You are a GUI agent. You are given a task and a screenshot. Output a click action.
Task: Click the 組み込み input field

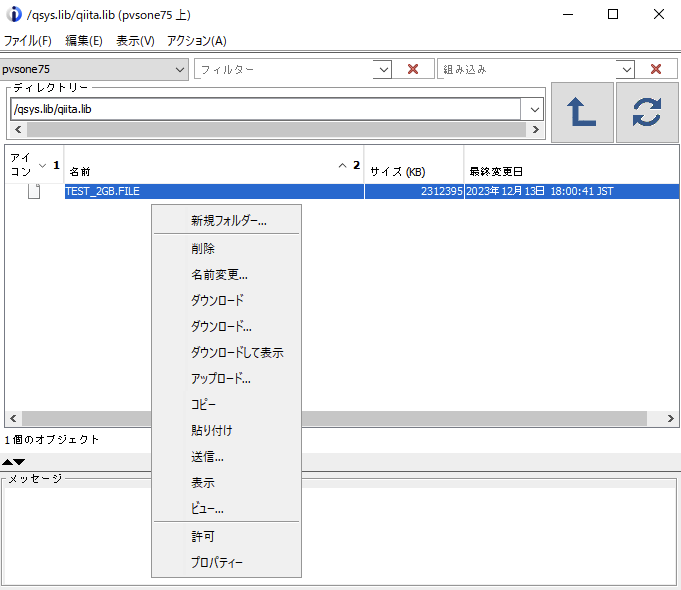pyautogui.click(x=527, y=70)
